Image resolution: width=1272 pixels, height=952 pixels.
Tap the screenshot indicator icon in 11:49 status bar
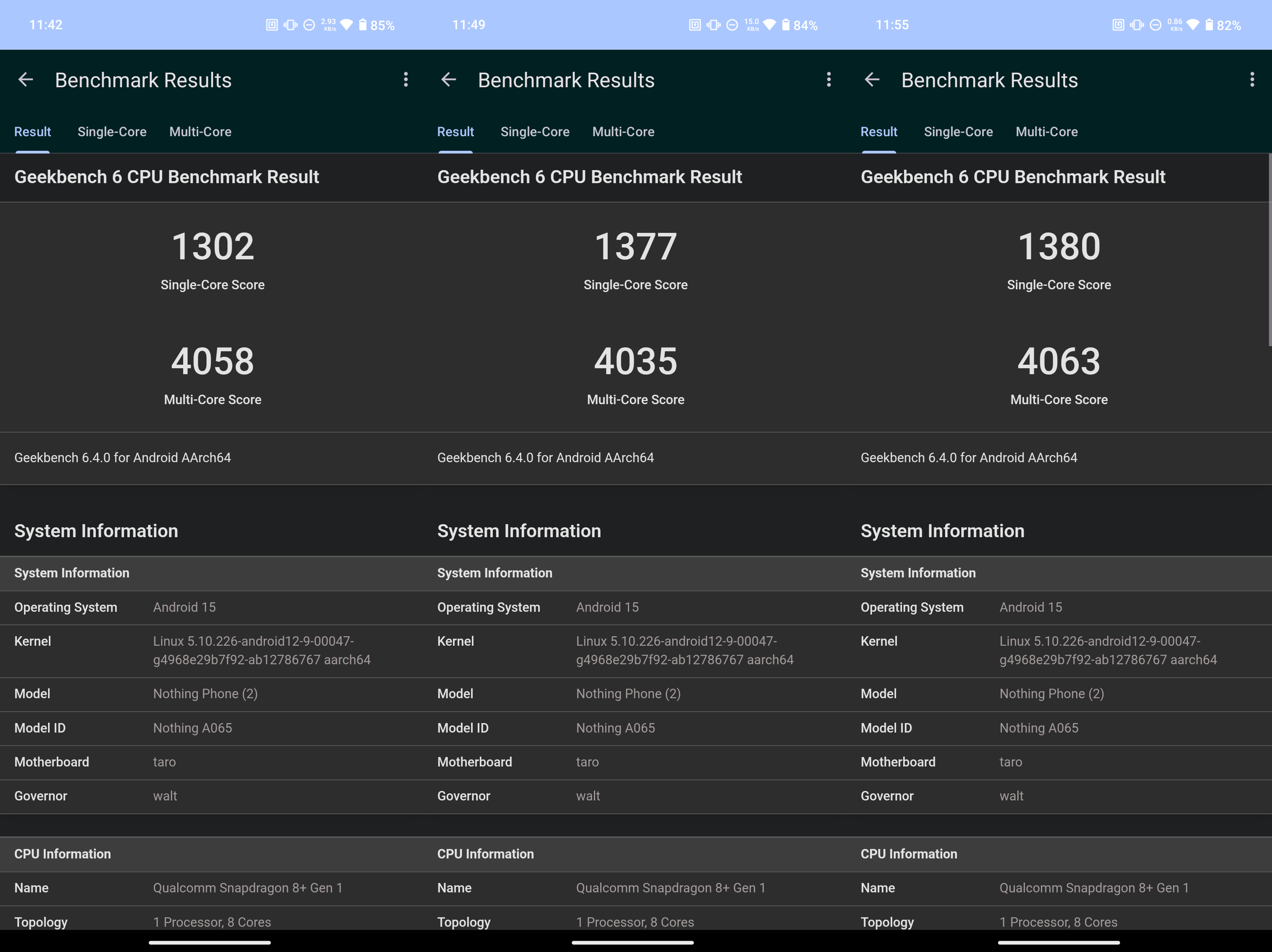point(694,25)
